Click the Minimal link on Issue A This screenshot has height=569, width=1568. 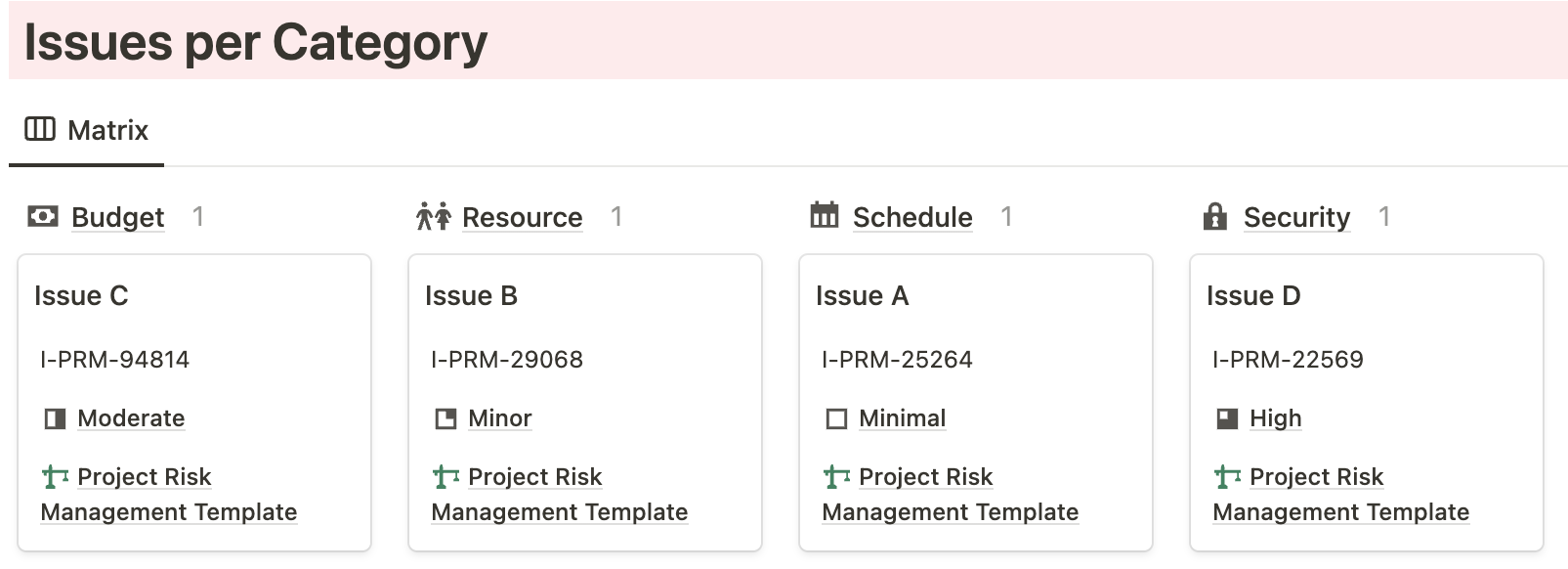click(x=901, y=418)
